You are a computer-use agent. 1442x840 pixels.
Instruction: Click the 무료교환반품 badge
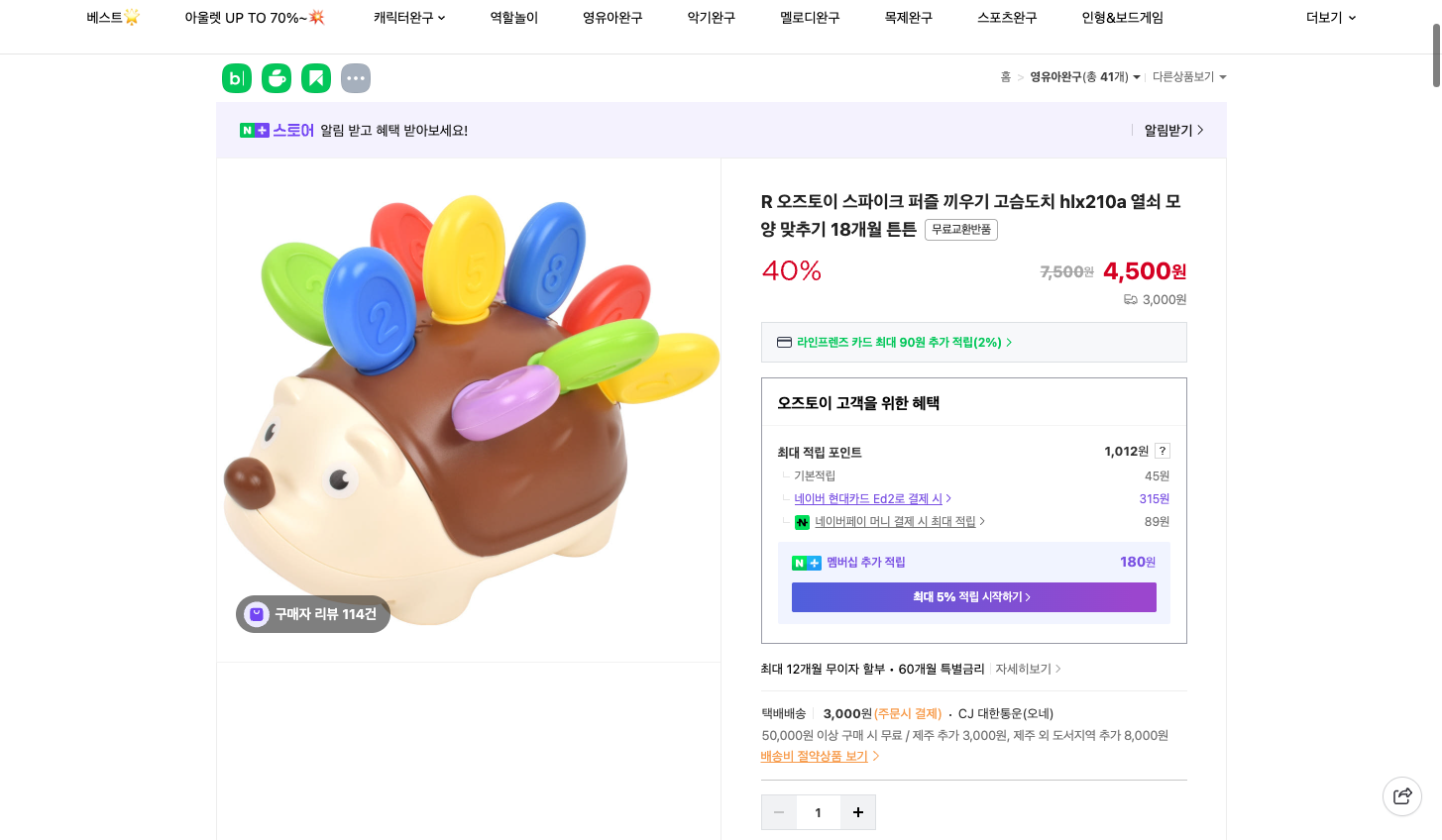tap(960, 229)
